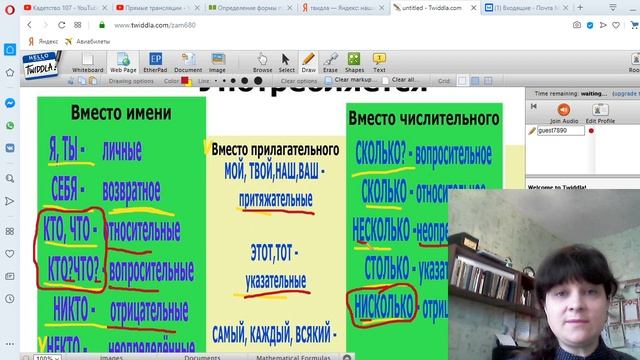Open History clock in sidebar
The height and width of the screenshot is (360, 640).
[10, 299]
